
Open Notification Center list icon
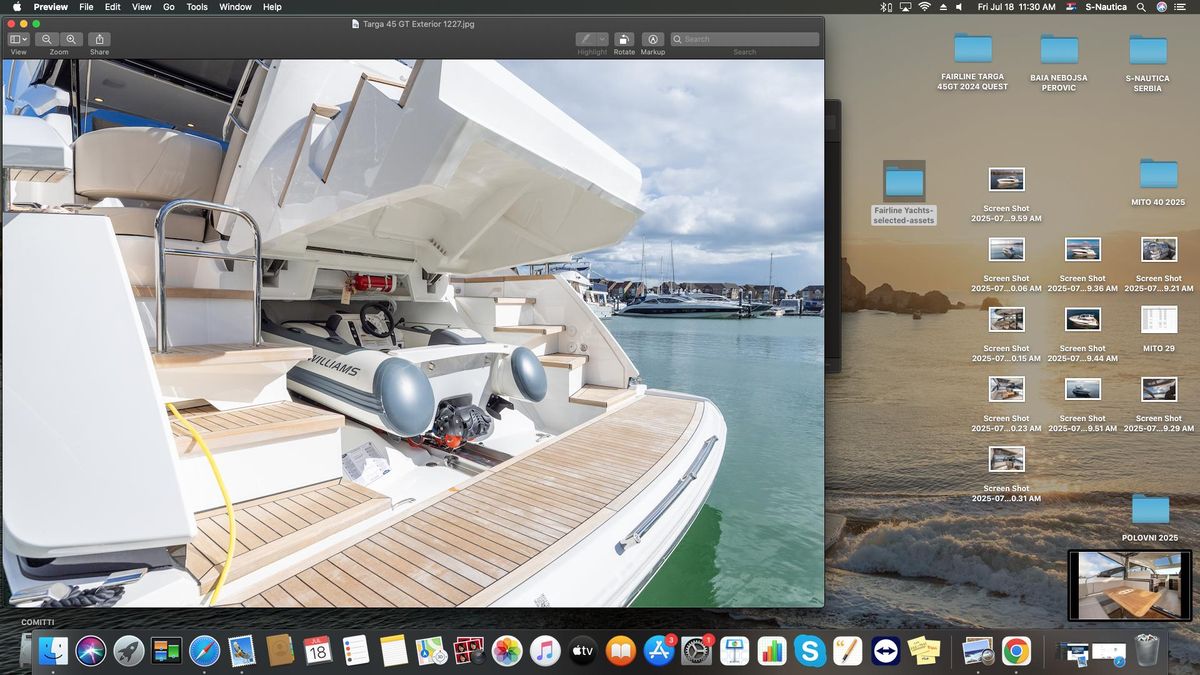pyautogui.click(x=1184, y=7)
